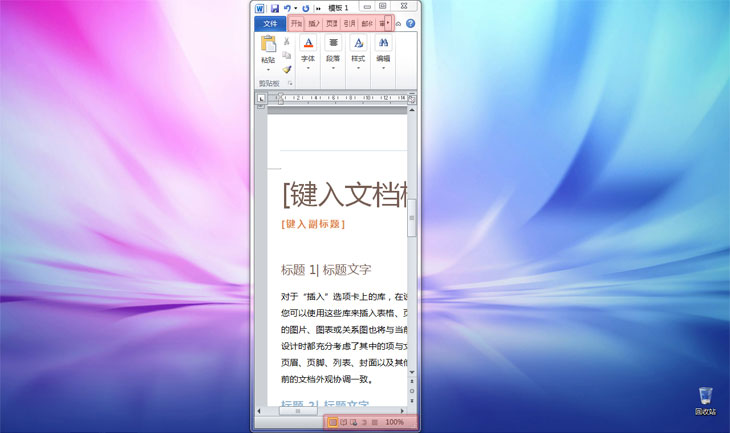Switch to Print Layout view in status bar
The width and height of the screenshot is (730, 433).
point(332,422)
